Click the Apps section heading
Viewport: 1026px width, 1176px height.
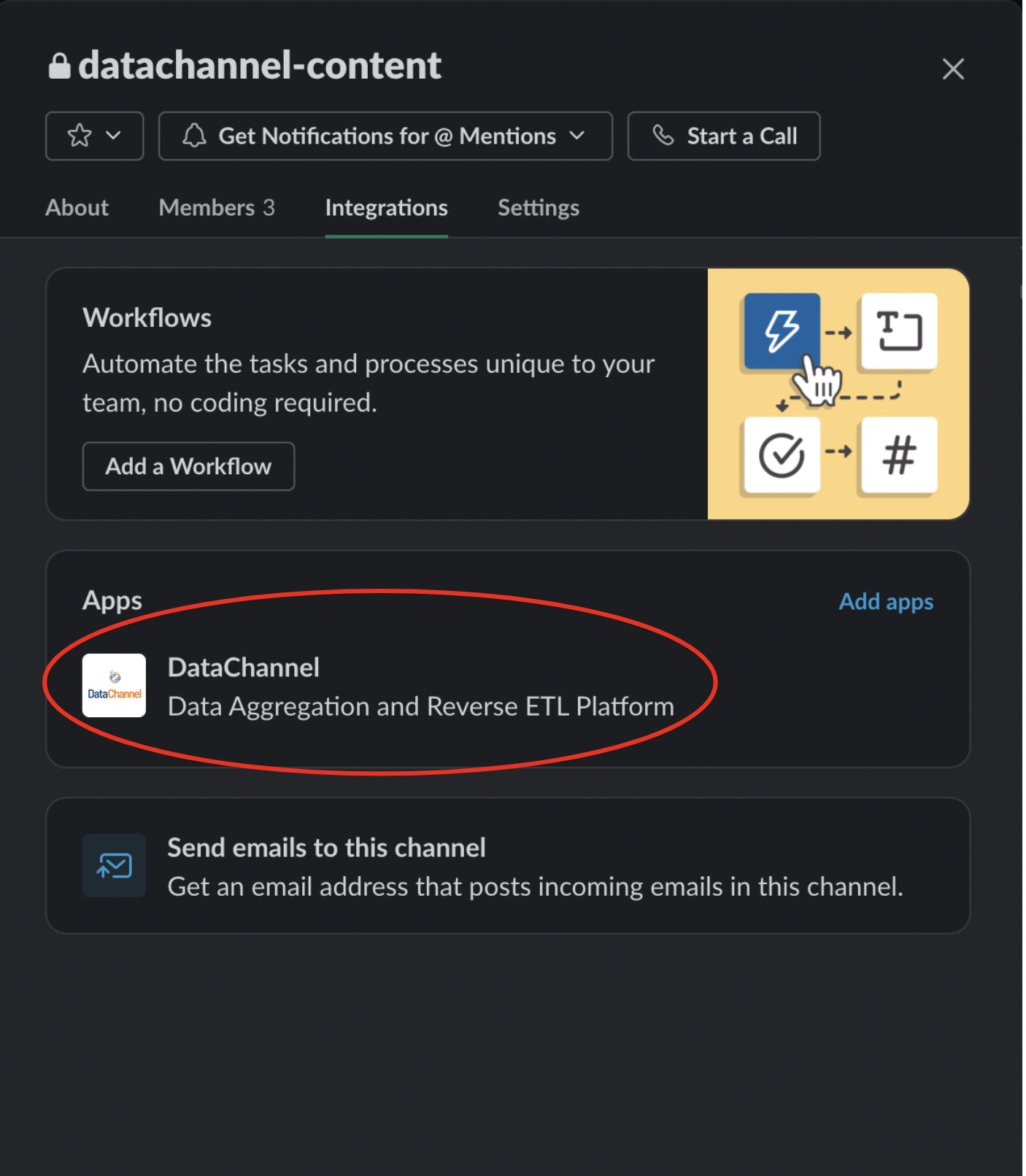point(112,601)
